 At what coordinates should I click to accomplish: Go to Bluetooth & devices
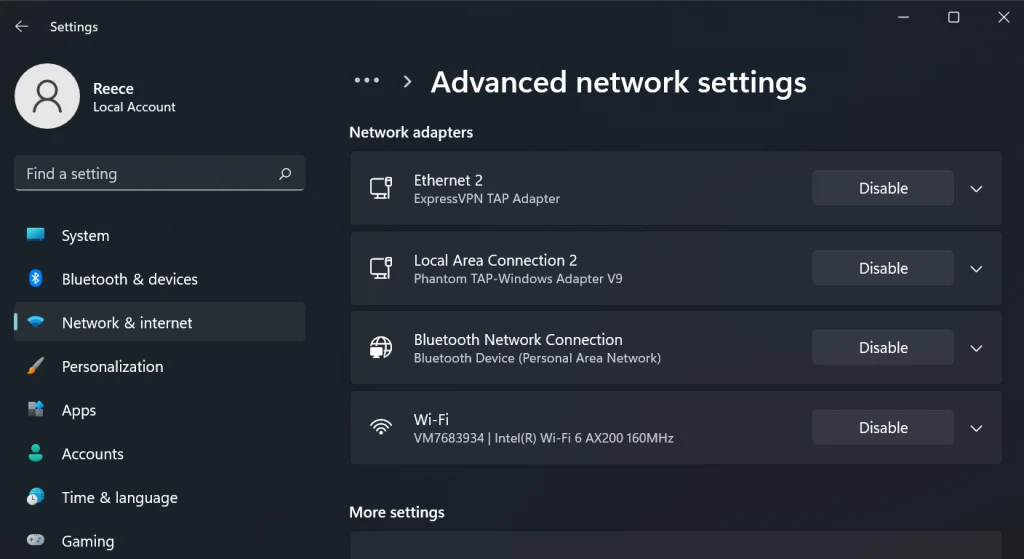[129, 279]
